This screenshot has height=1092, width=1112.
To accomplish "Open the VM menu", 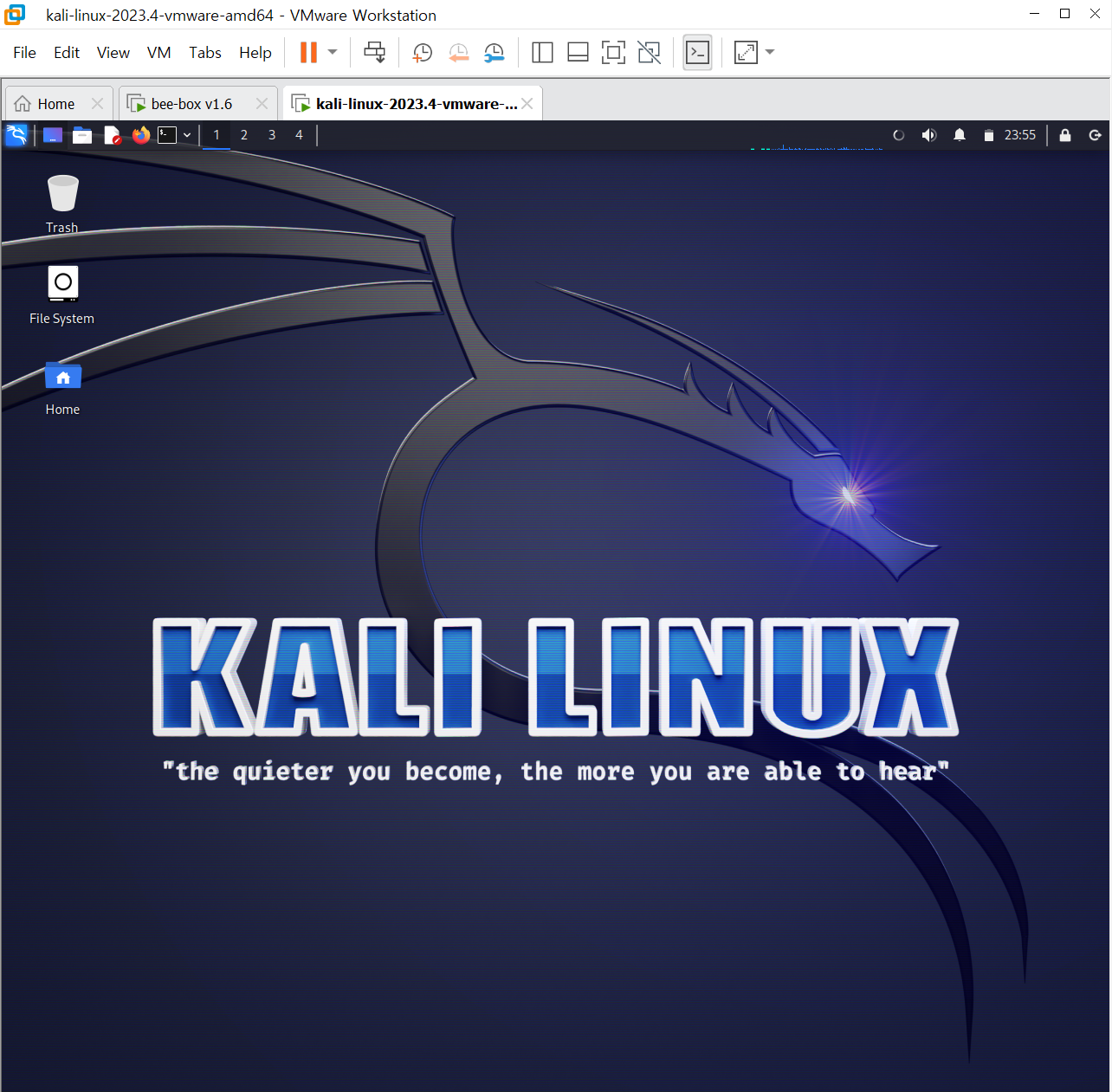I will [159, 53].
